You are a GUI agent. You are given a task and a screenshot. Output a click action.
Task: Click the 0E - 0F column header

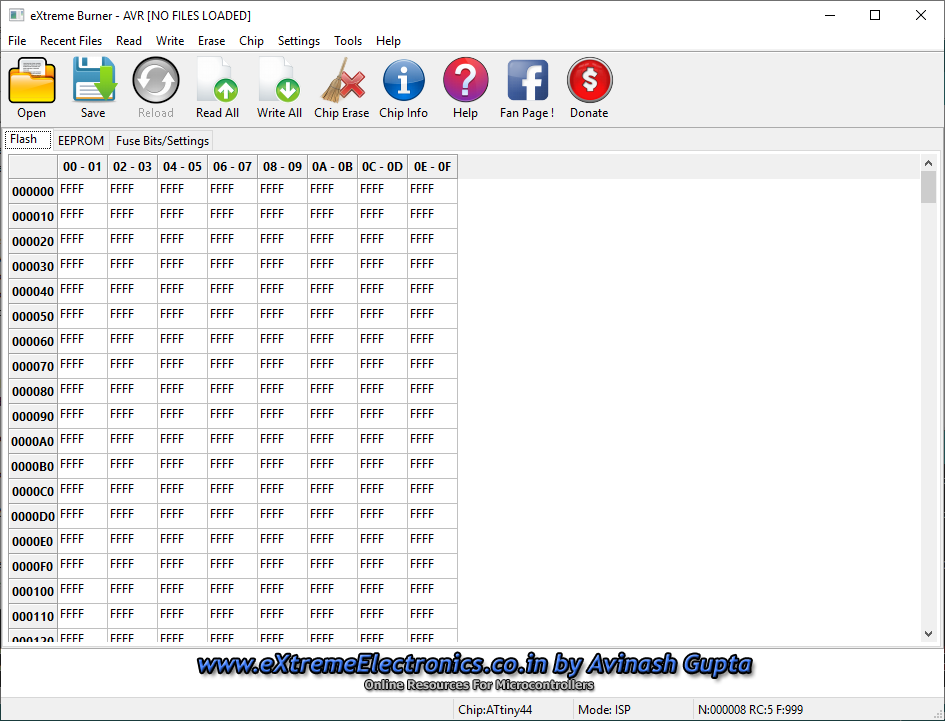coord(433,167)
